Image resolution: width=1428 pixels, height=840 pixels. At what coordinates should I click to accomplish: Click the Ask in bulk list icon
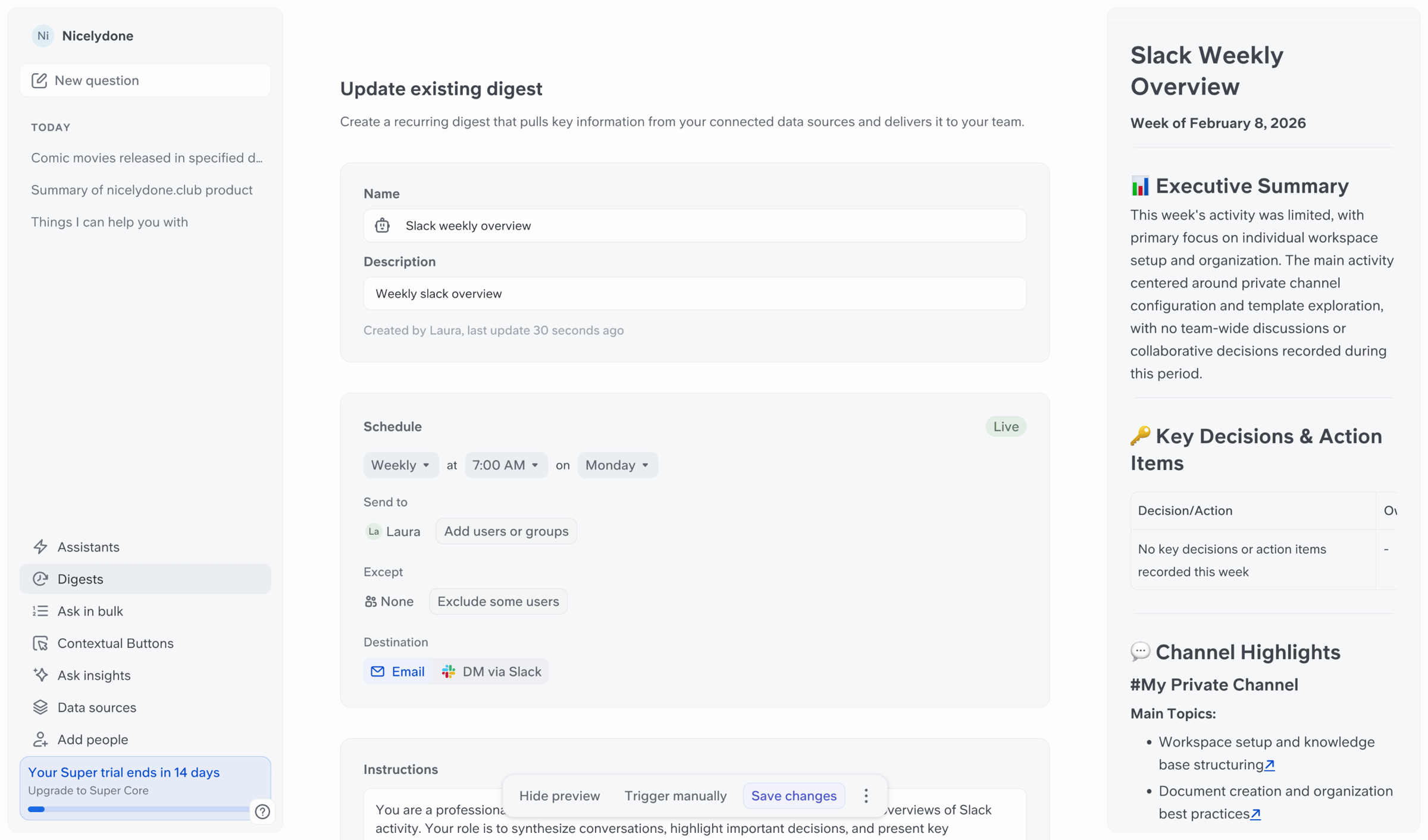click(40, 611)
